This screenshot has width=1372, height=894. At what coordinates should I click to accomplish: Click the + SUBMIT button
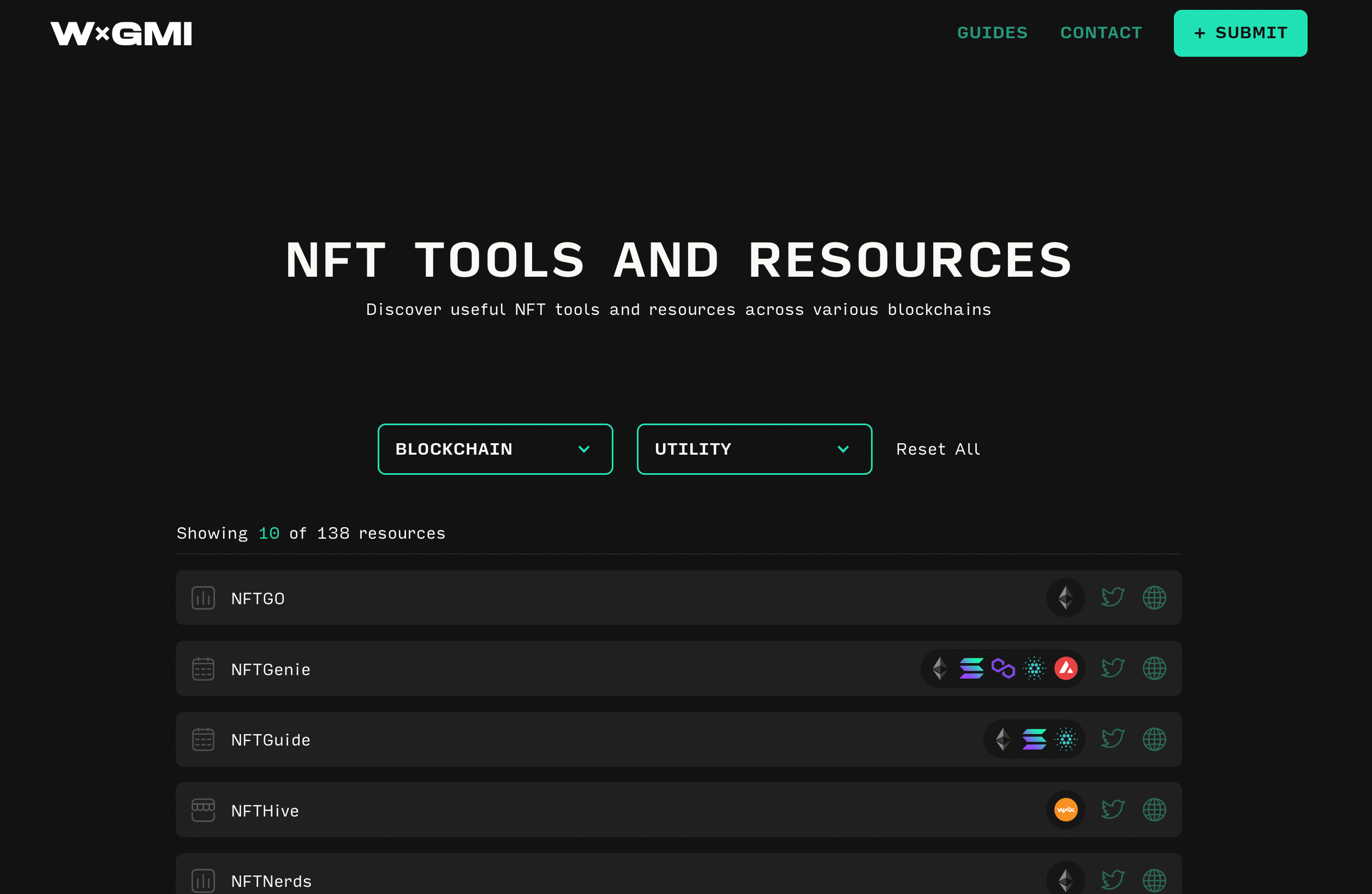[1240, 33]
